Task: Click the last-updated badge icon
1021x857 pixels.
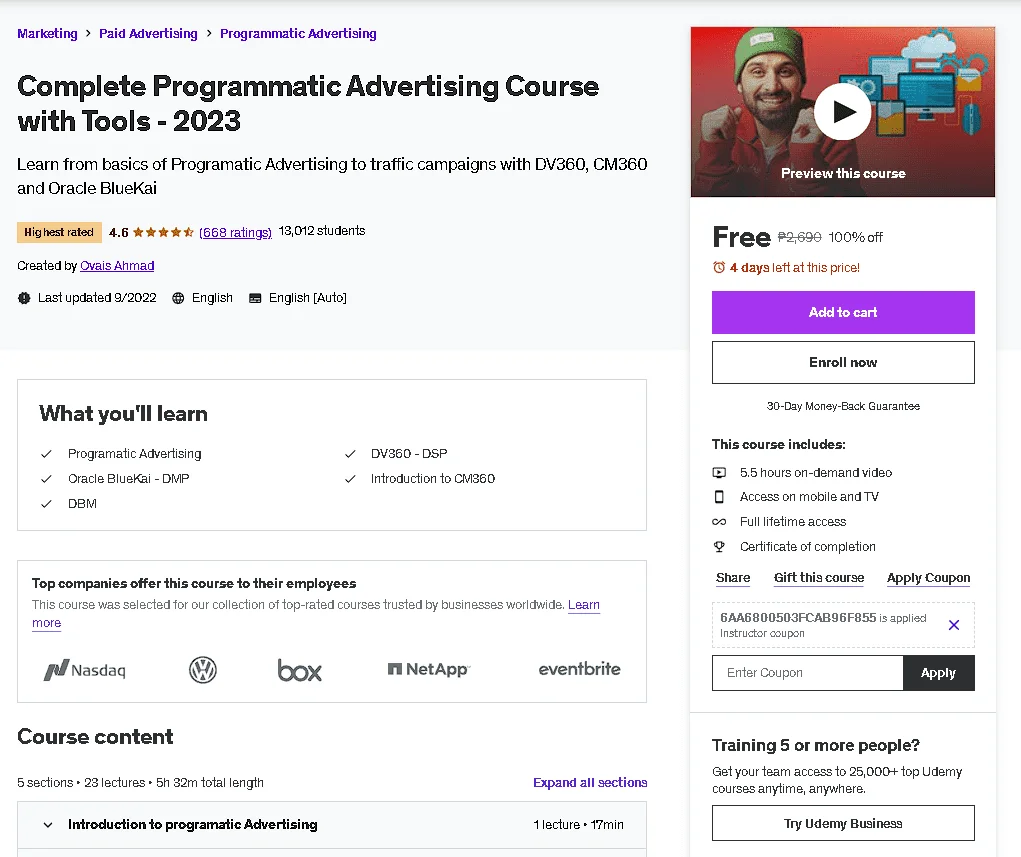Action: pos(24,298)
